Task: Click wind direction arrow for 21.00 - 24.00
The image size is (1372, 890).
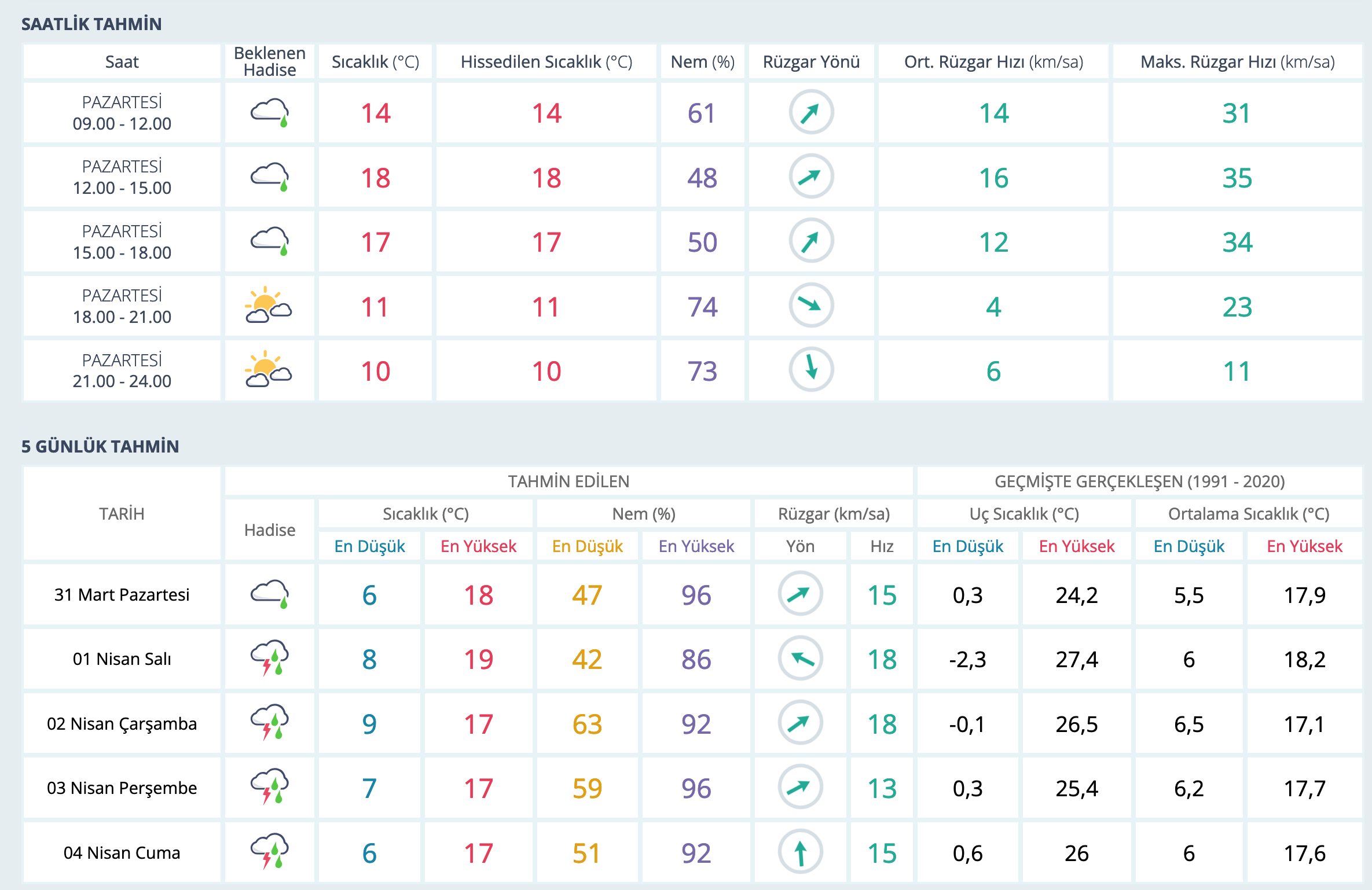Action: pyautogui.click(x=811, y=369)
